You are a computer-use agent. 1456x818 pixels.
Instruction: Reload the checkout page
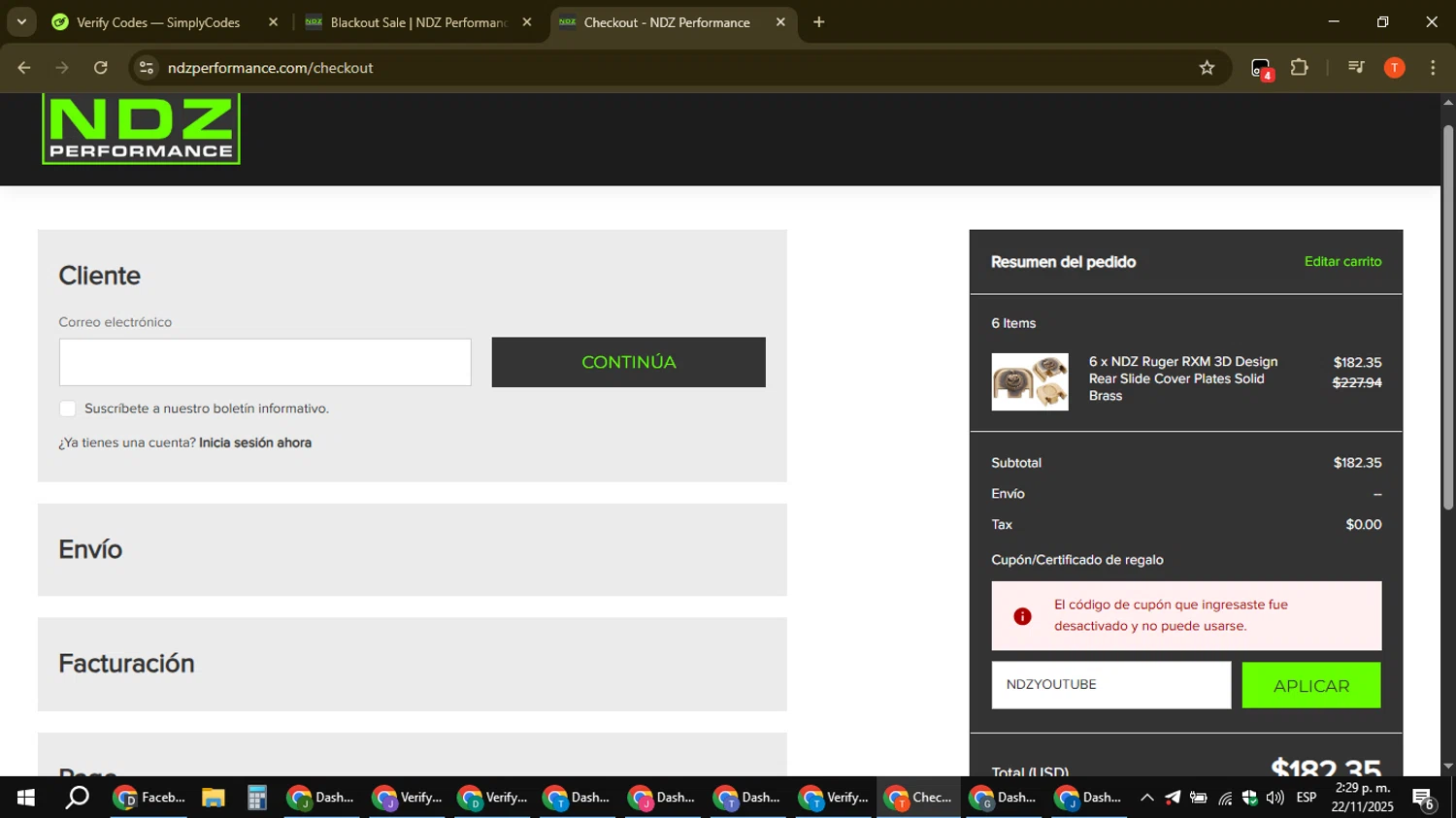[101, 68]
